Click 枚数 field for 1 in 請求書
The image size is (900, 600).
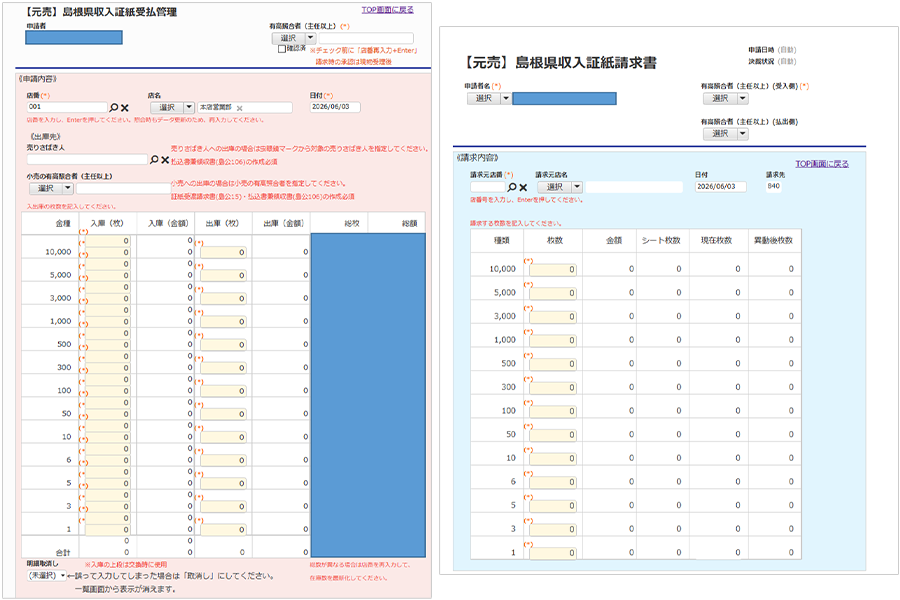pos(553,553)
